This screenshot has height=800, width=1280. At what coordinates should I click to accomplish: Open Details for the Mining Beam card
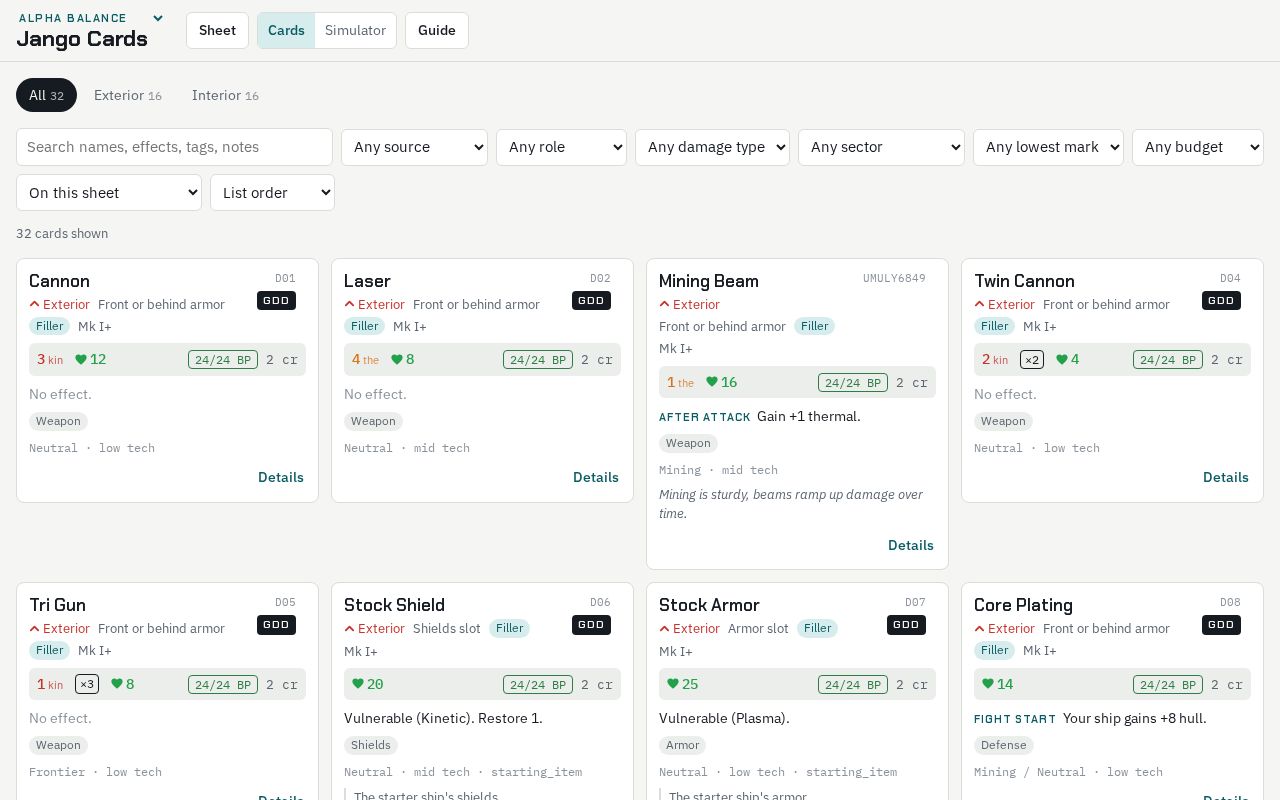[x=911, y=545]
